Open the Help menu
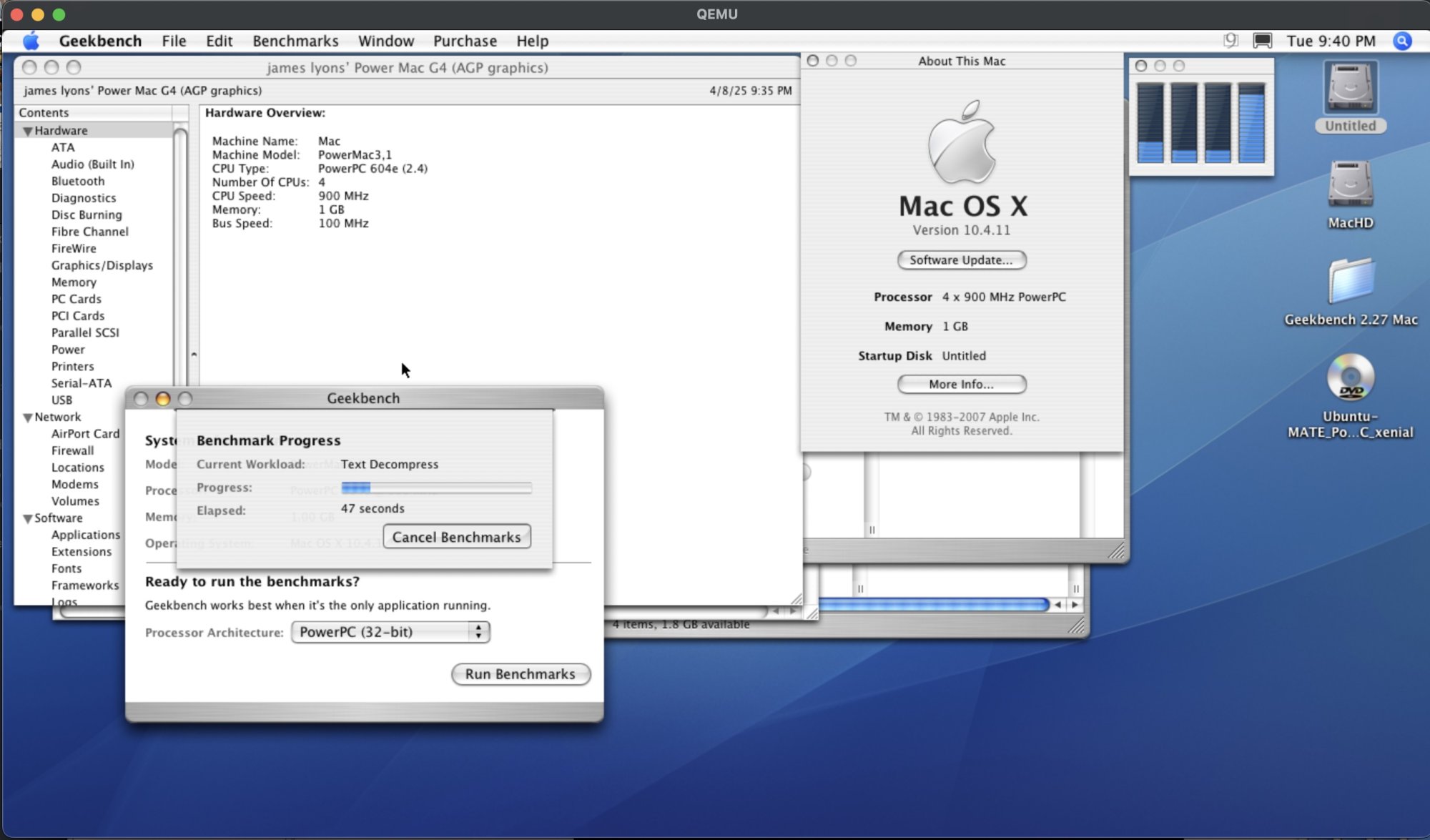1430x840 pixels. (533, 41)
